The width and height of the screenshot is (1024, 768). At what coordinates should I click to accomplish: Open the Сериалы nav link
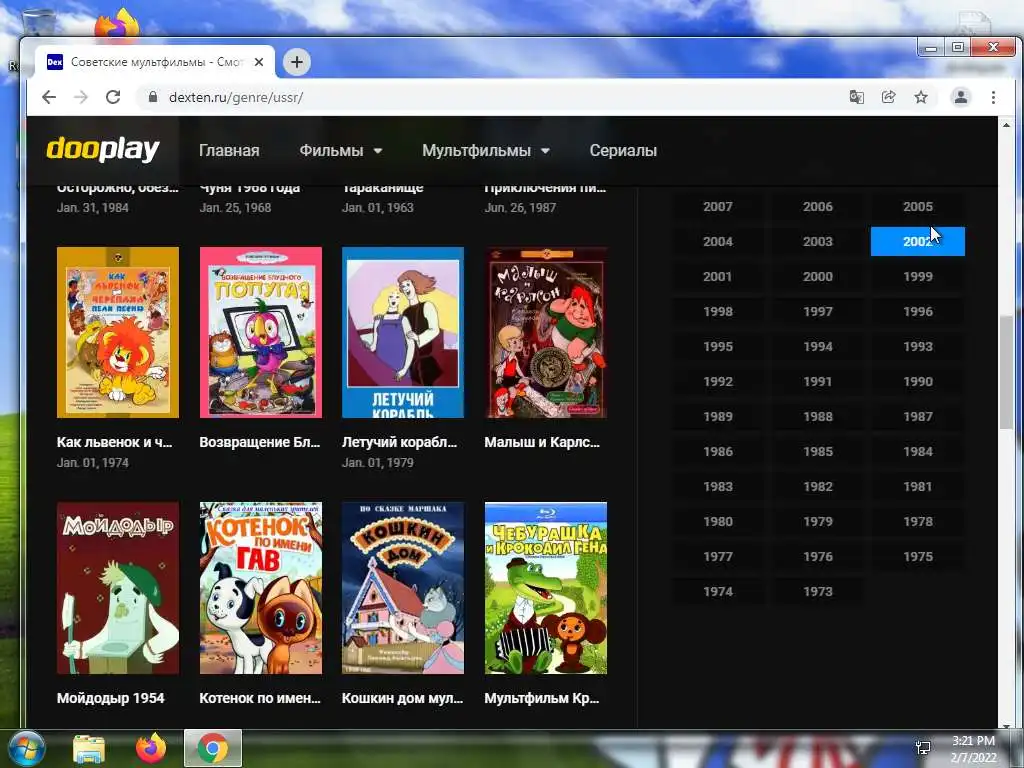tap(623, 150)
